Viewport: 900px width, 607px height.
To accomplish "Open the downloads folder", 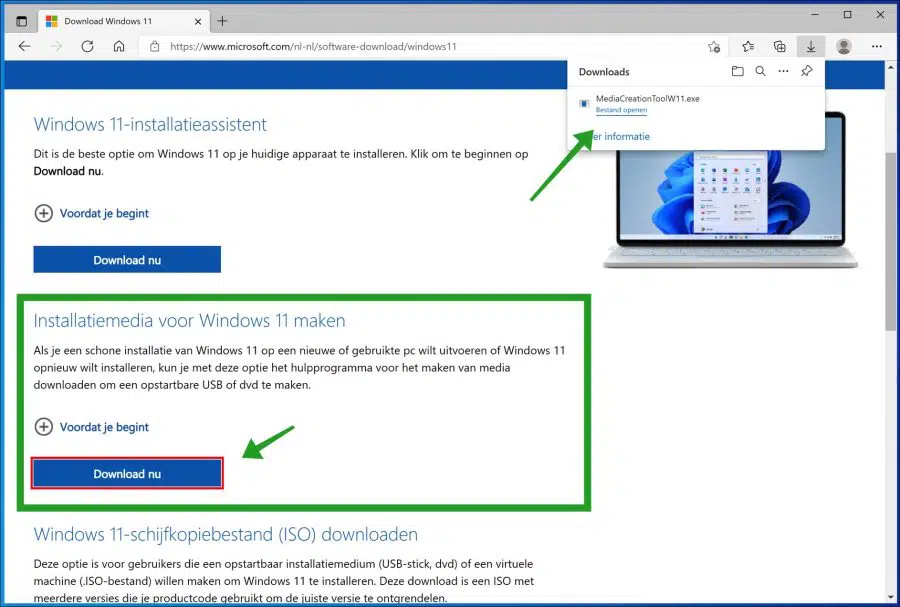I will (738, 71).
